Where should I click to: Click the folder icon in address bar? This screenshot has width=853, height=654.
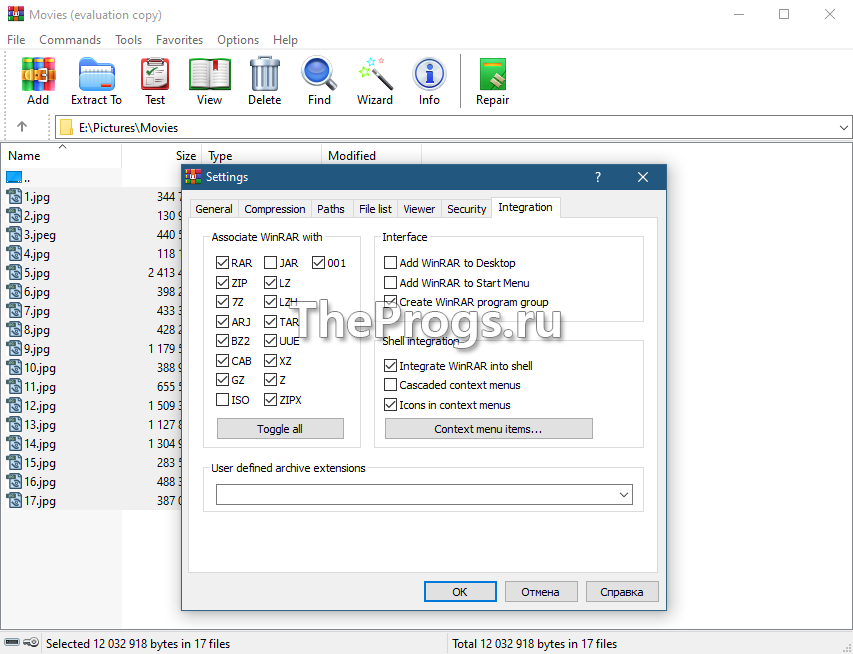(66, 127)
